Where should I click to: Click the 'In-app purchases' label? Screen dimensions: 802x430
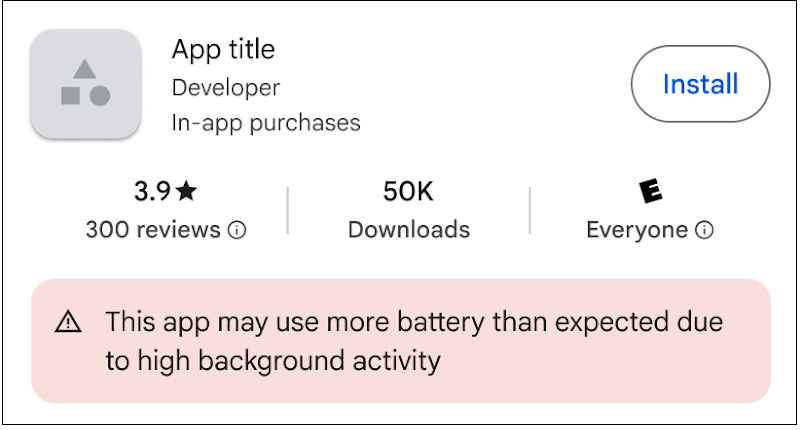(x=266, y=123)
